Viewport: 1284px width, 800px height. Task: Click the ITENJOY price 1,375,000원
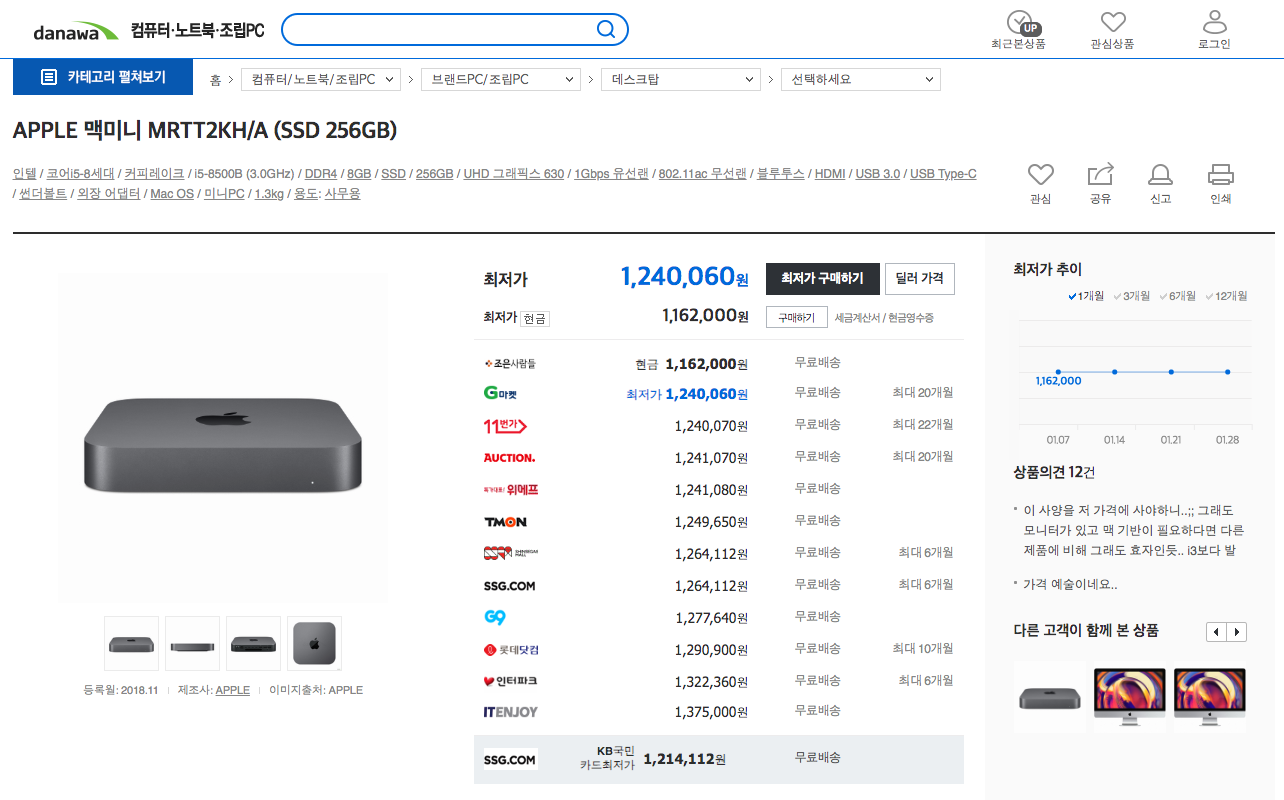coord(711,712)
